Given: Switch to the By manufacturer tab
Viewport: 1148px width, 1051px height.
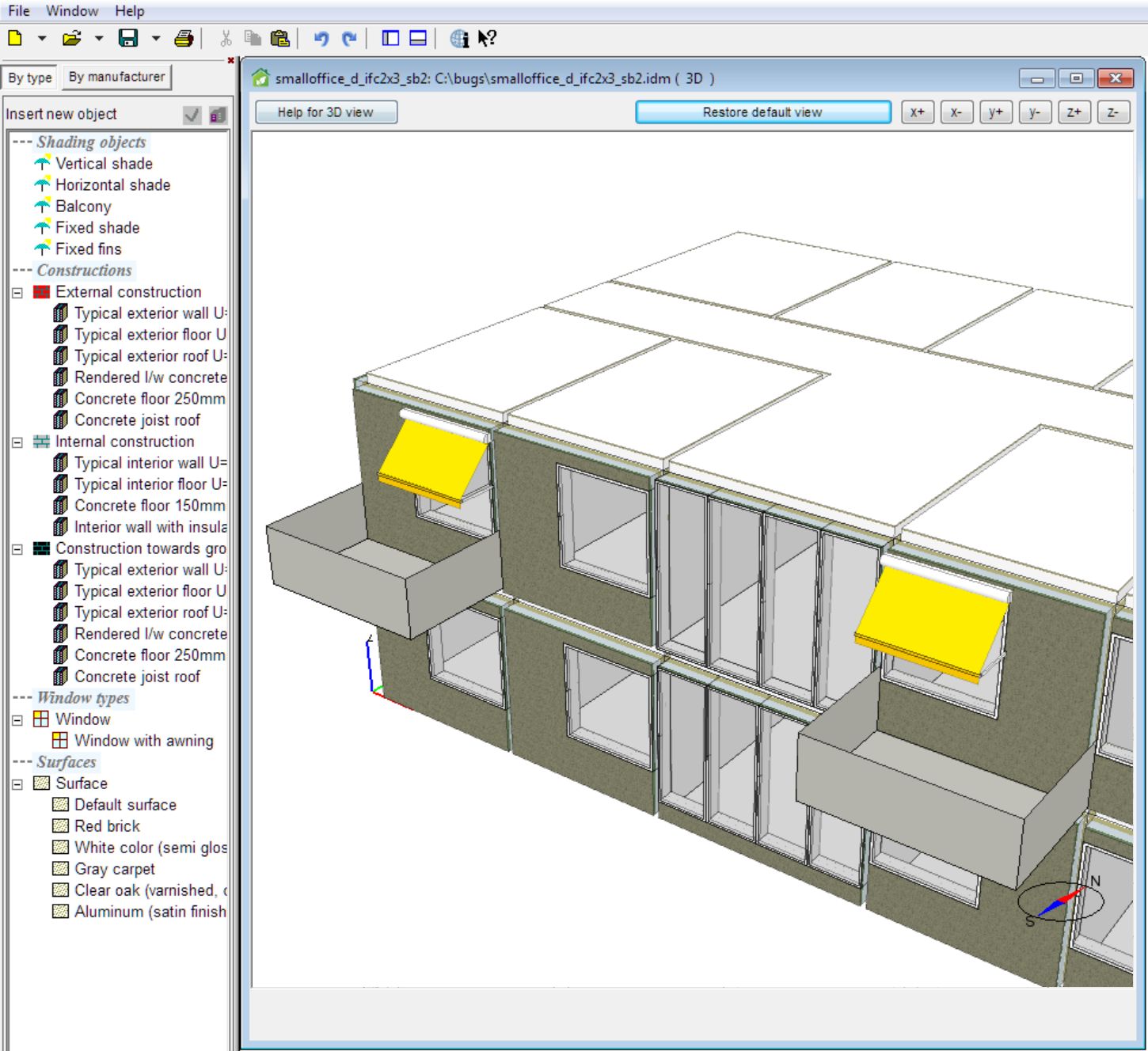Looking at the screenshot, I should [x=116, y=77].
